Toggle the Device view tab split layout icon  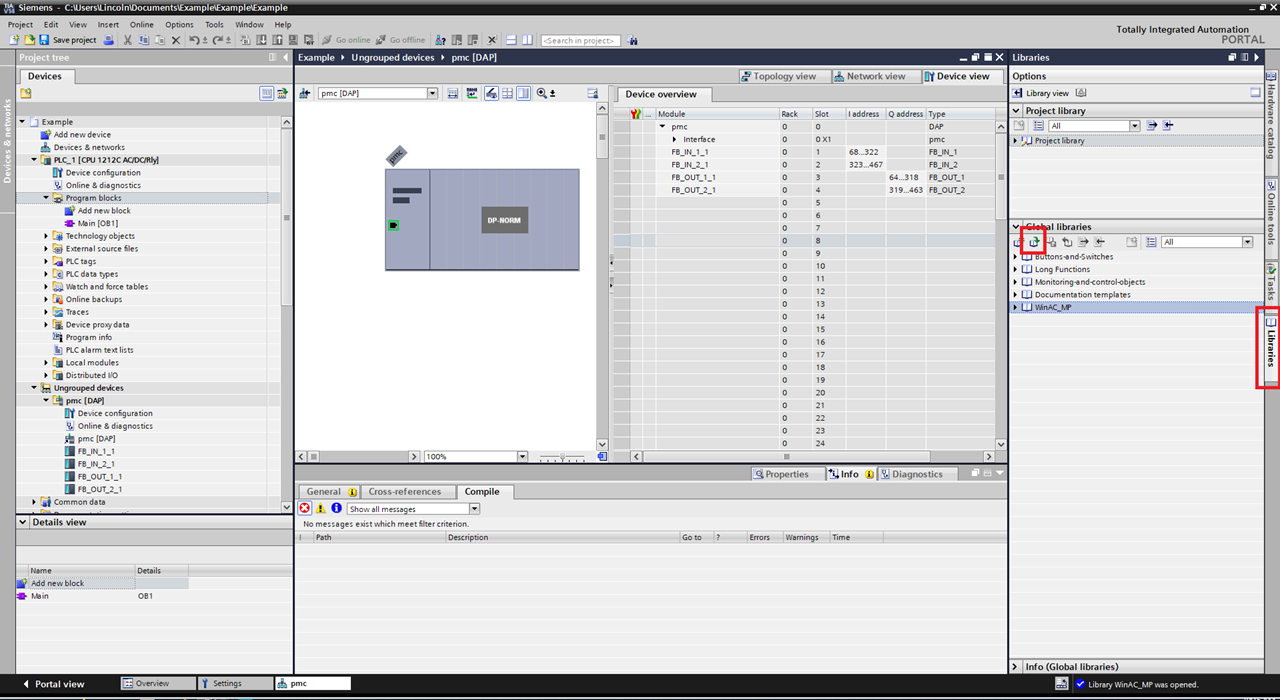pyautogui.click(x=523, y=93)
